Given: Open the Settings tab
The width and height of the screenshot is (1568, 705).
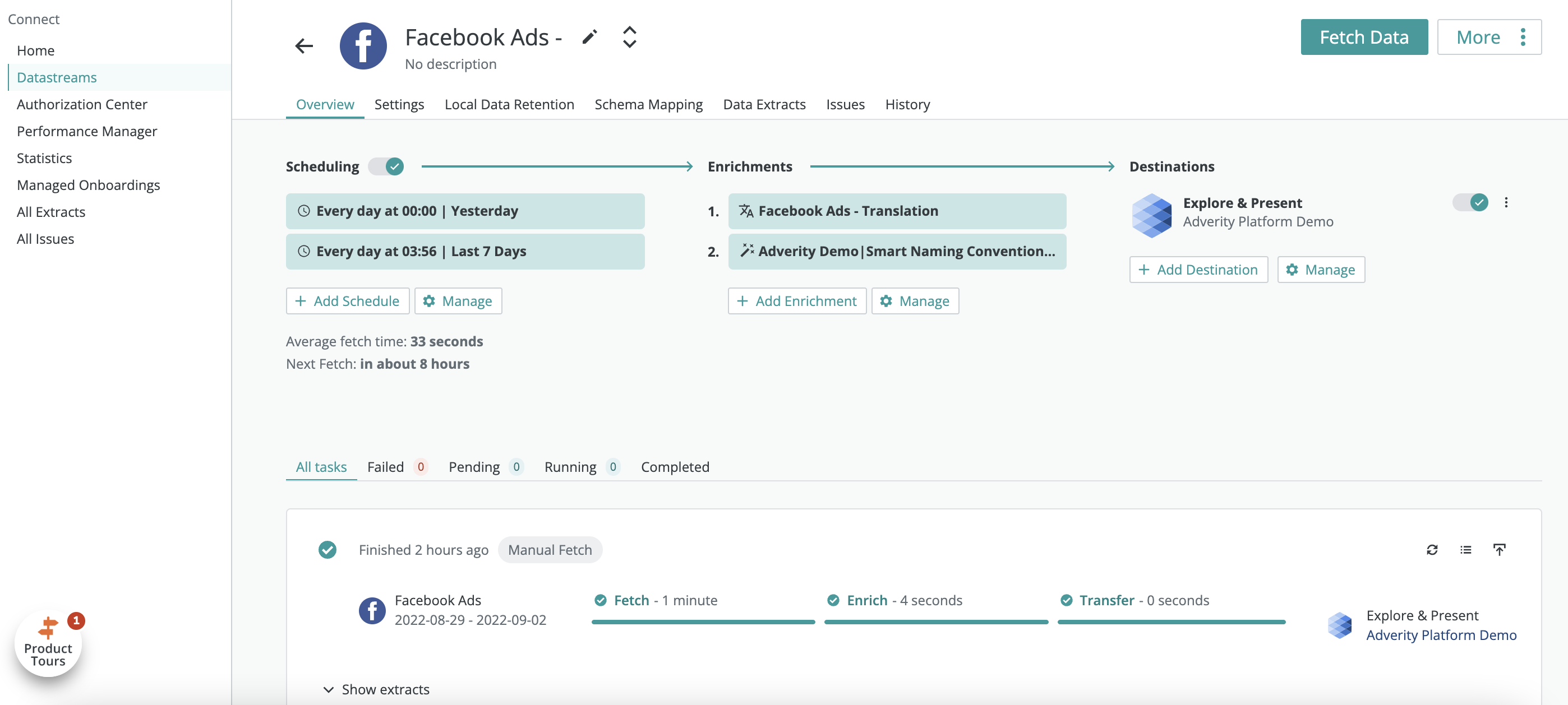Looking at the screenshot, I should [399, 105].
